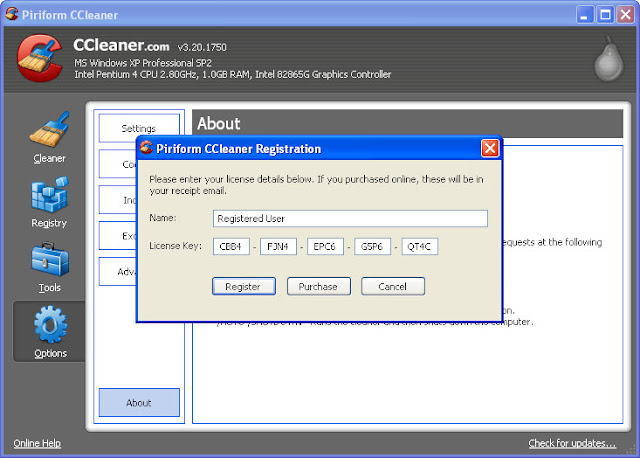640x458 pixels.
Task: Open the Settings options tab
Action: [x=139, y=128]
